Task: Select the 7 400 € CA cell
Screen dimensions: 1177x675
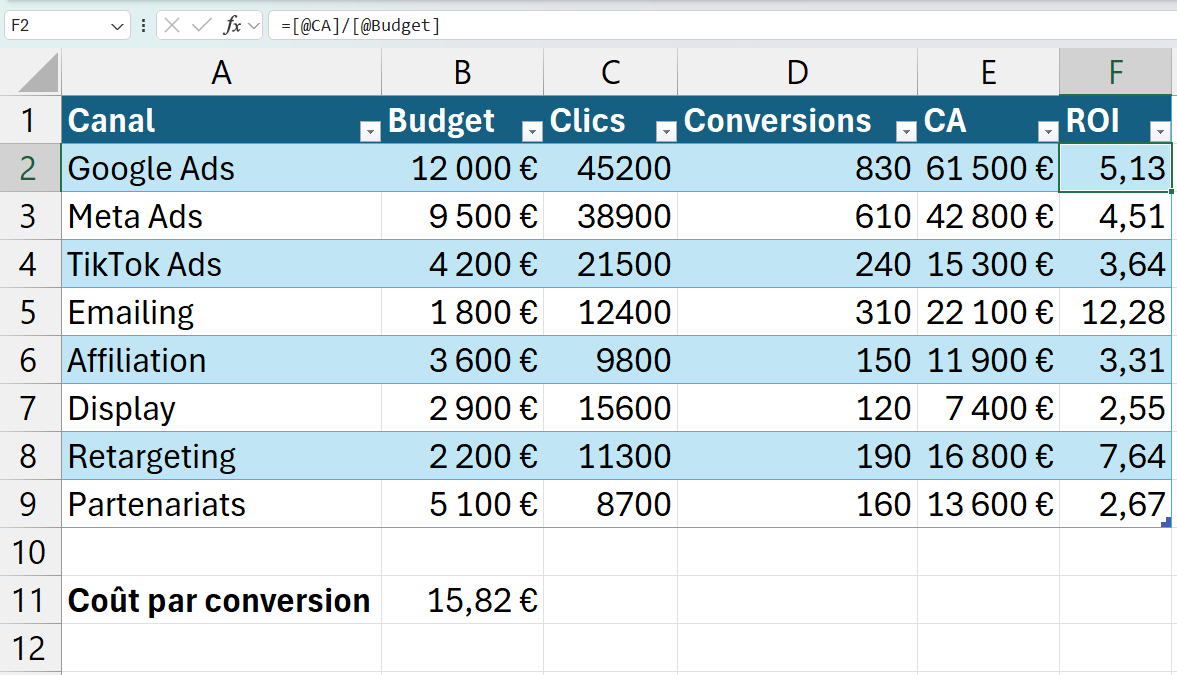Action: coord(989,408)
